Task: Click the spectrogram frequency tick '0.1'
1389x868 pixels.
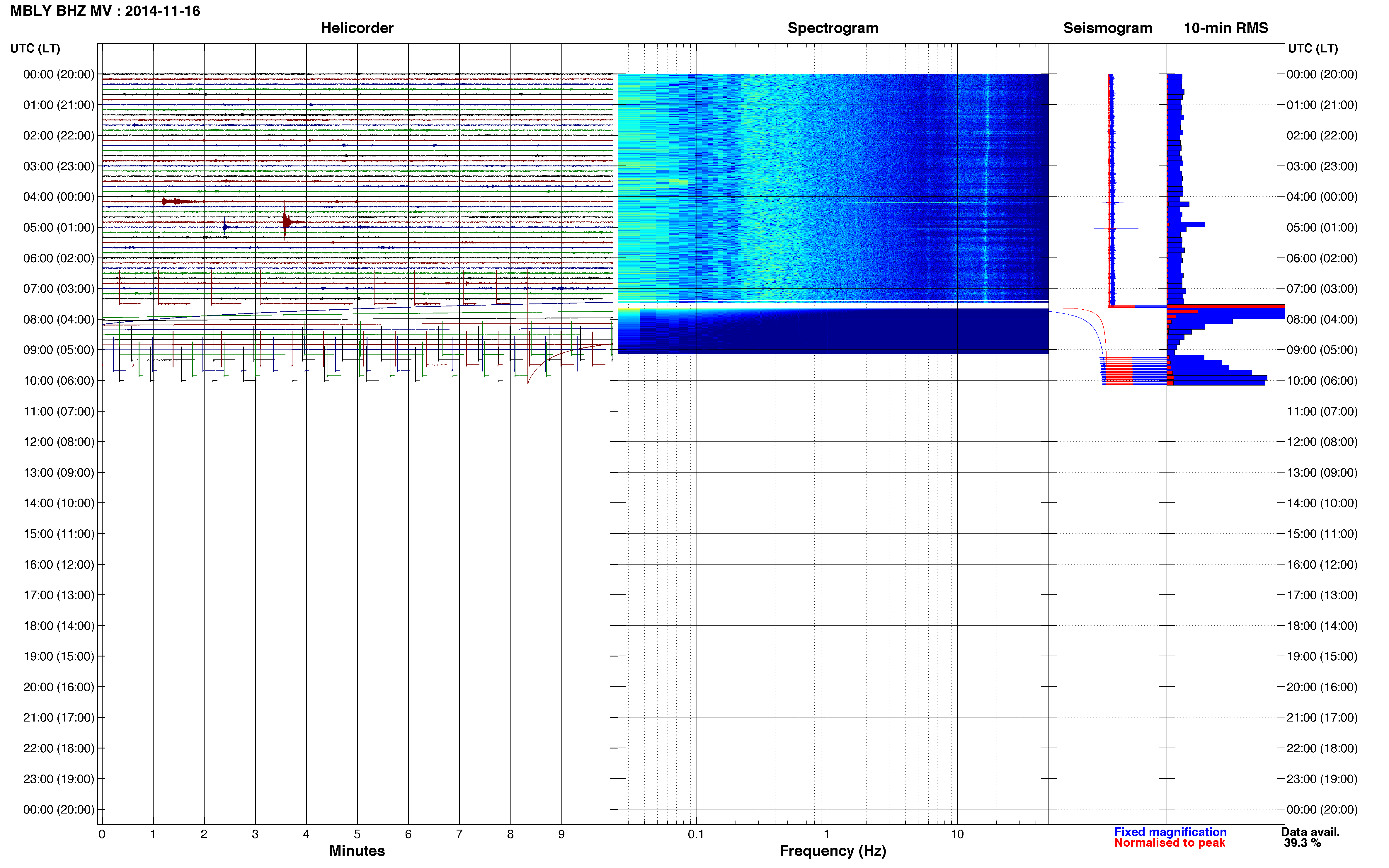Action: tap(696, 834)
